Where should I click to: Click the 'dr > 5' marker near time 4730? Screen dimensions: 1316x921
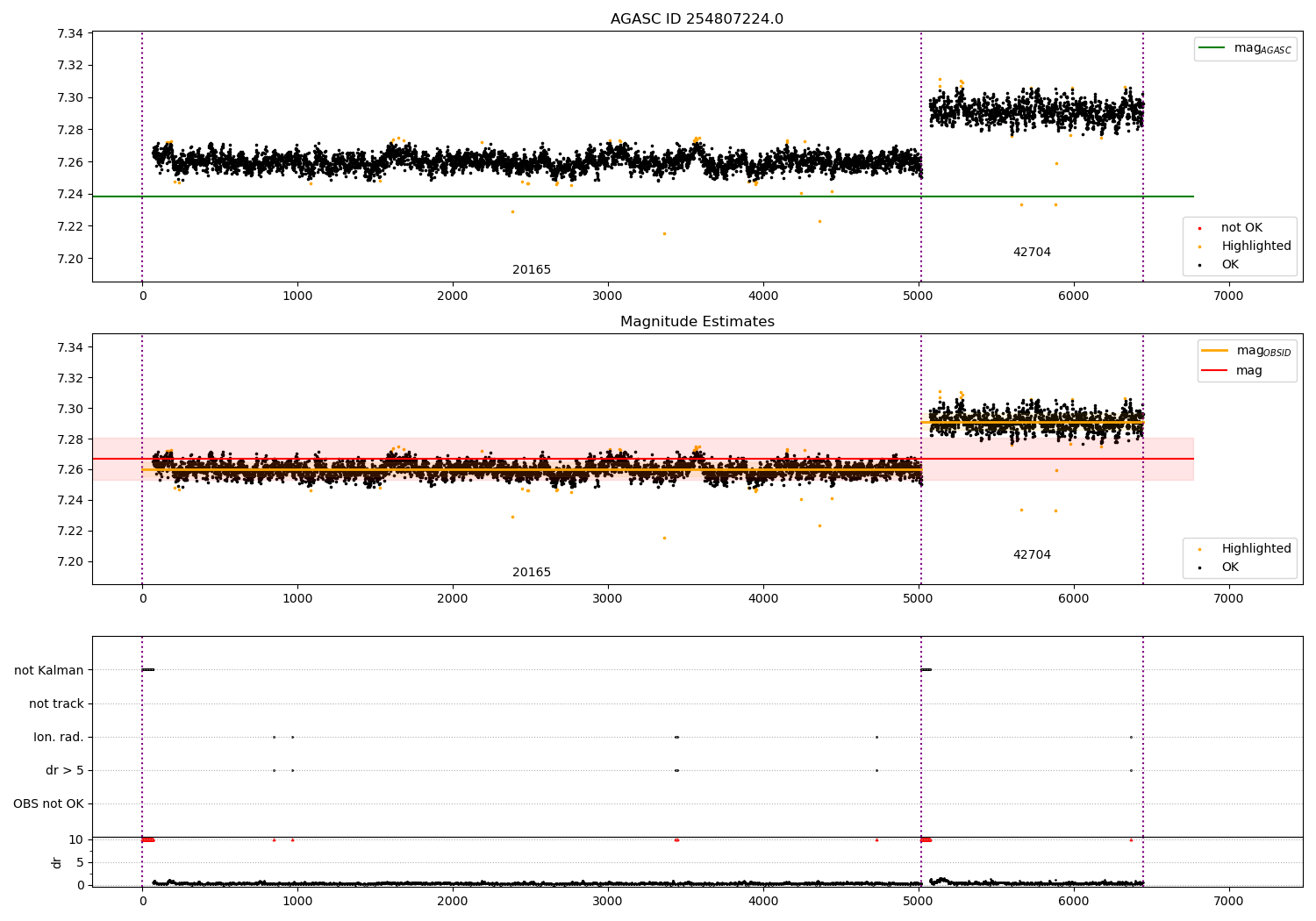pyautogui.click(x=876, y=770)
